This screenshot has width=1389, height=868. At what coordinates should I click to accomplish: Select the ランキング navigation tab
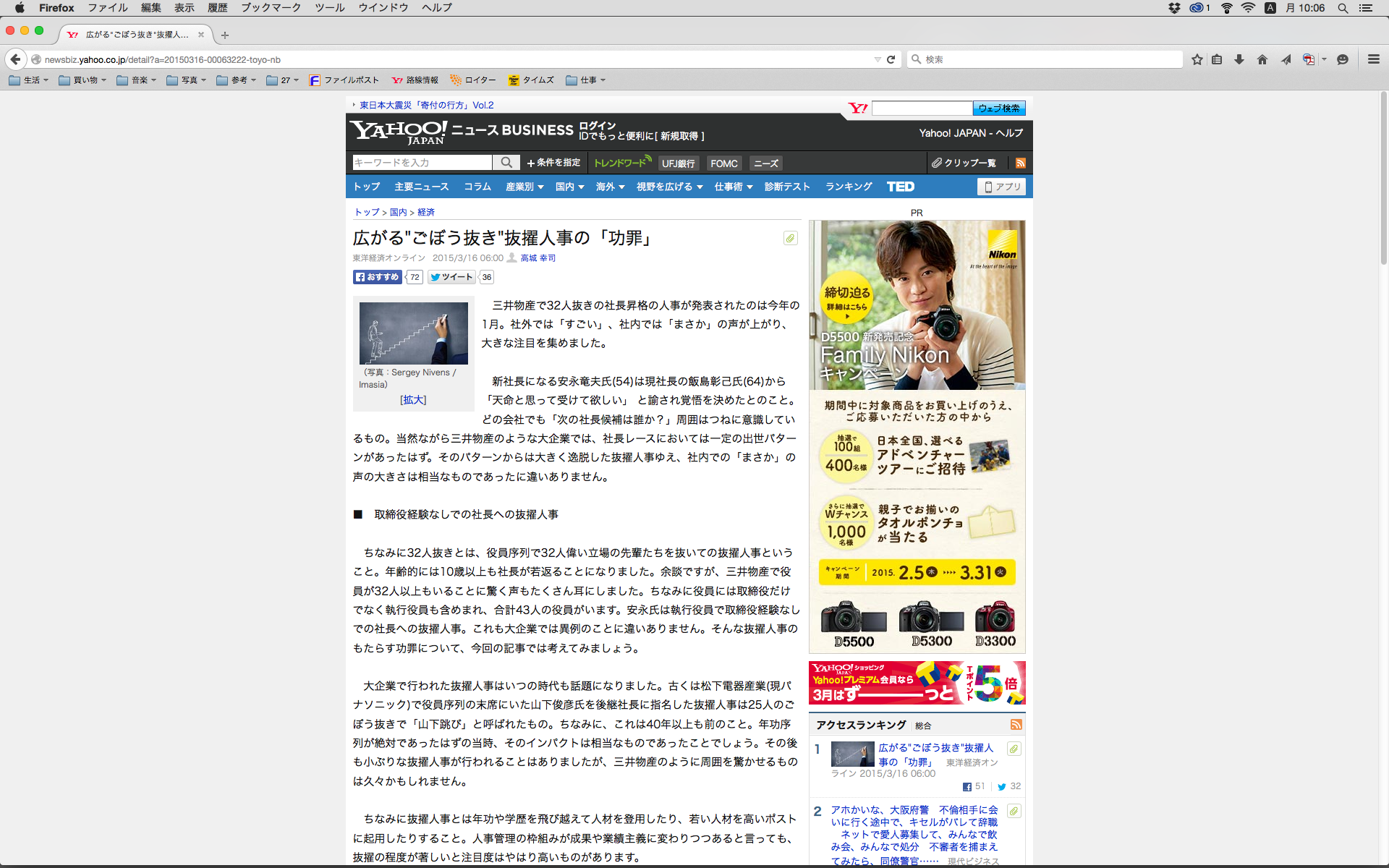[x=849, y=187]
